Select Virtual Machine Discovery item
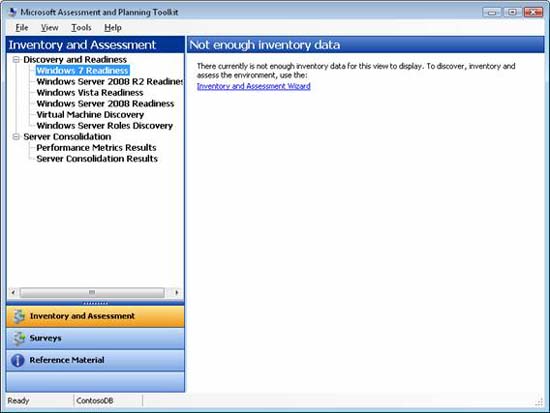This screenshot has height=413, width=550. [x=90, y=115]
